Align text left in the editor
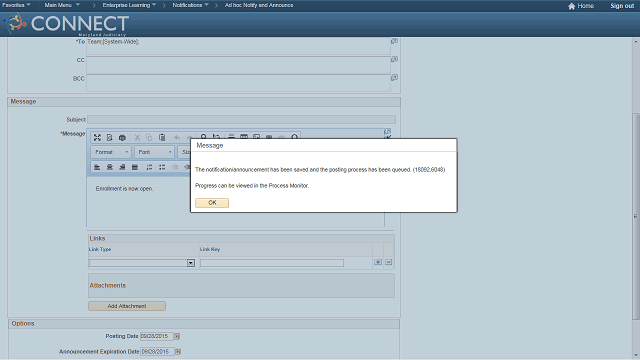 (x=97, y=167)
